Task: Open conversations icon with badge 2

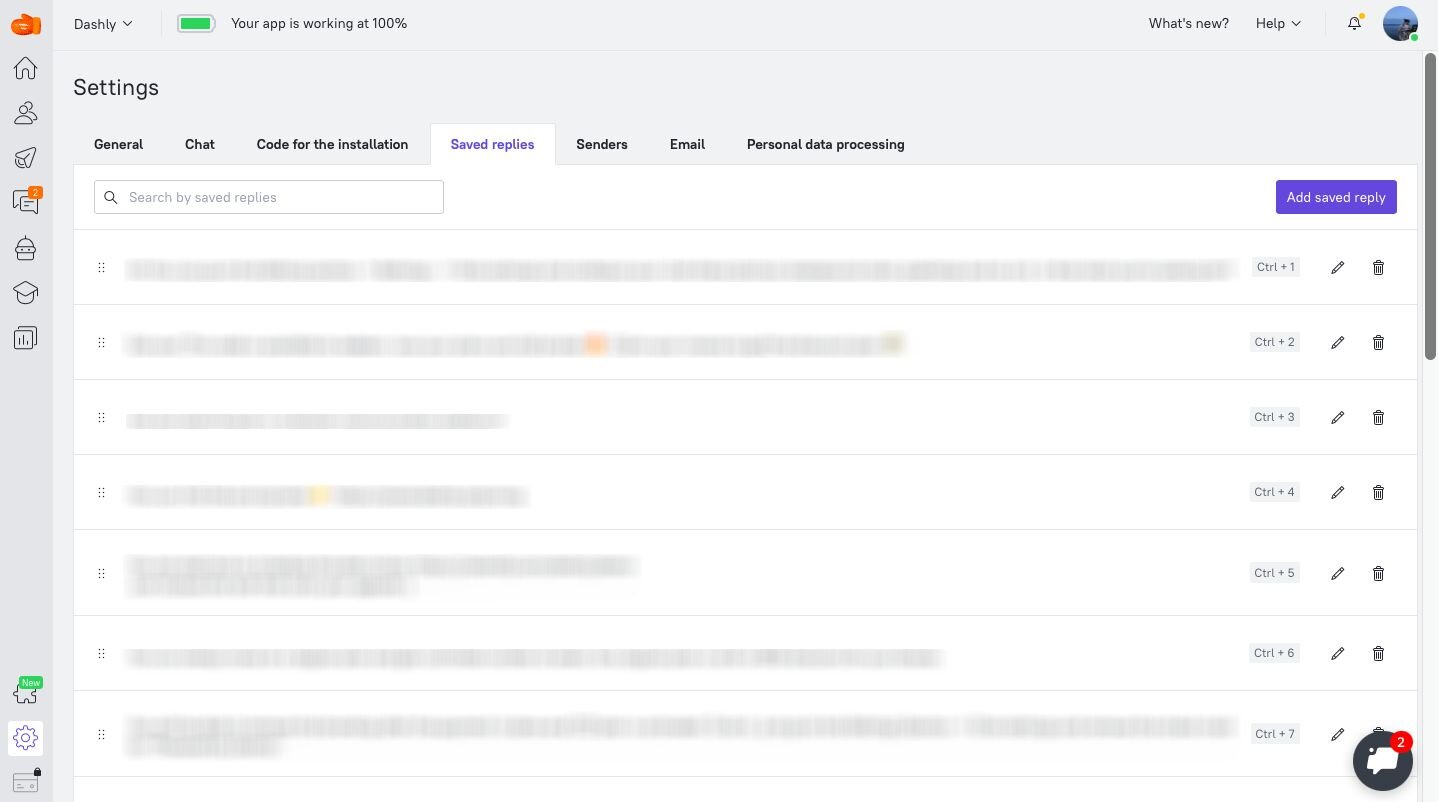Action: (x=26, y=201)
